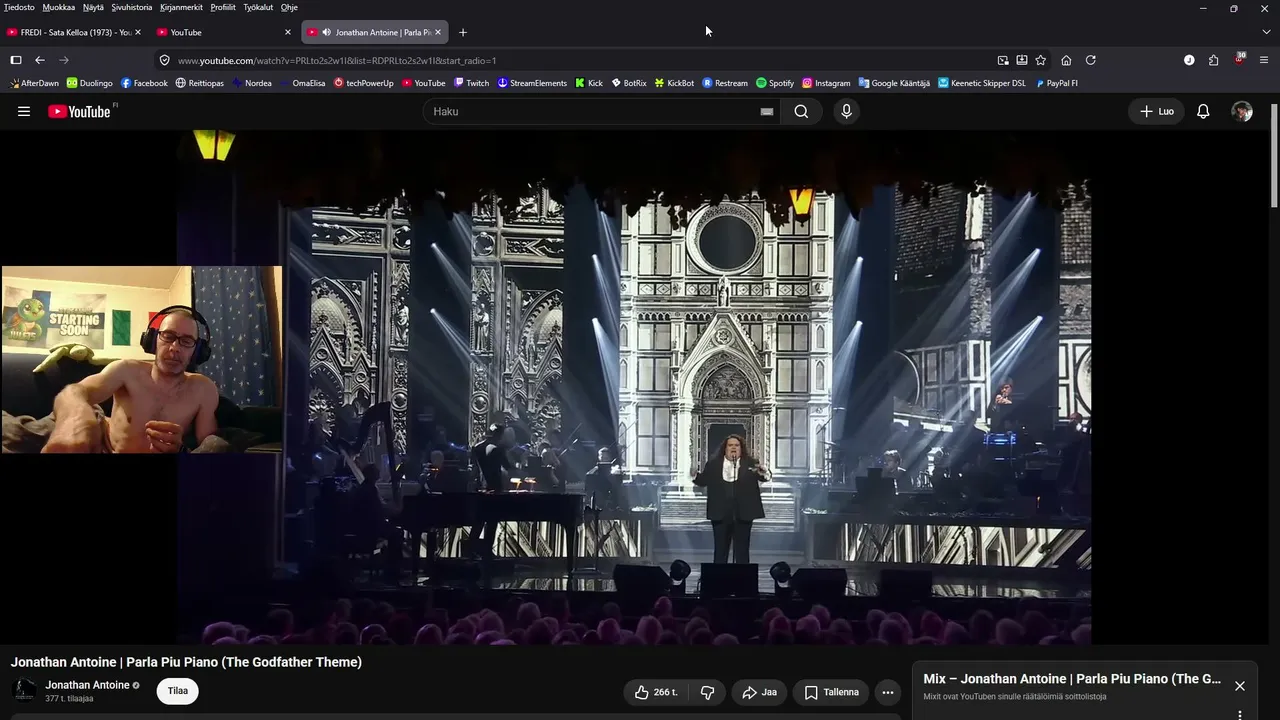
Task: Open site security shield info
Action: pyautogui.click(x=165, y=60)
